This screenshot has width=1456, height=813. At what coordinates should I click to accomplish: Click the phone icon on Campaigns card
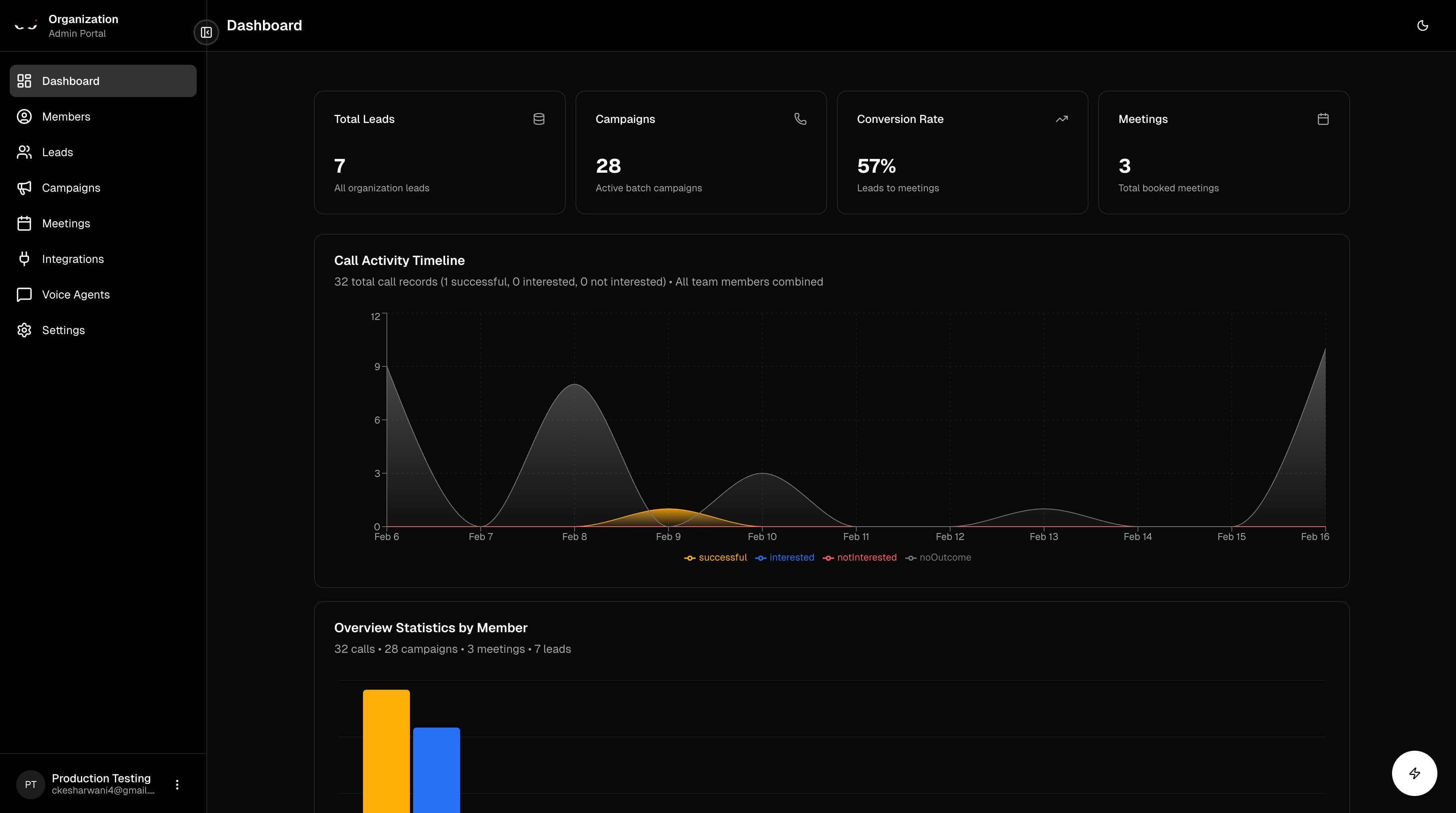click(x=800, y=119)
